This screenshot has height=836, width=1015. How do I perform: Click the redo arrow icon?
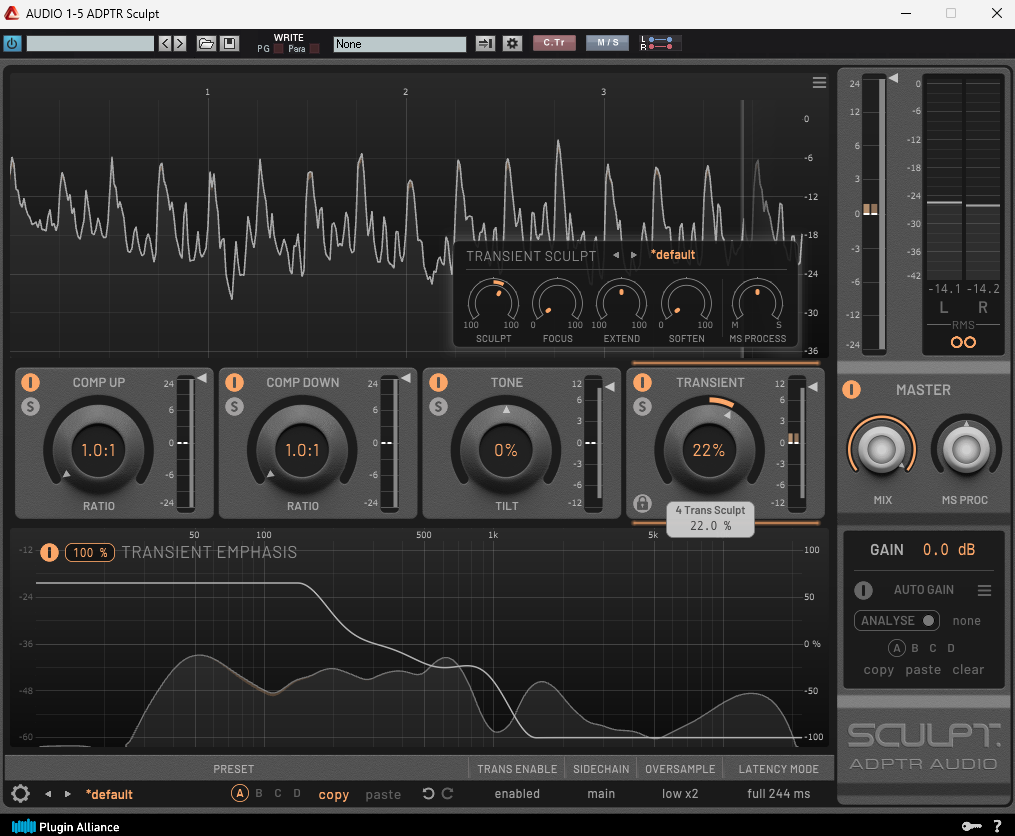447,793
